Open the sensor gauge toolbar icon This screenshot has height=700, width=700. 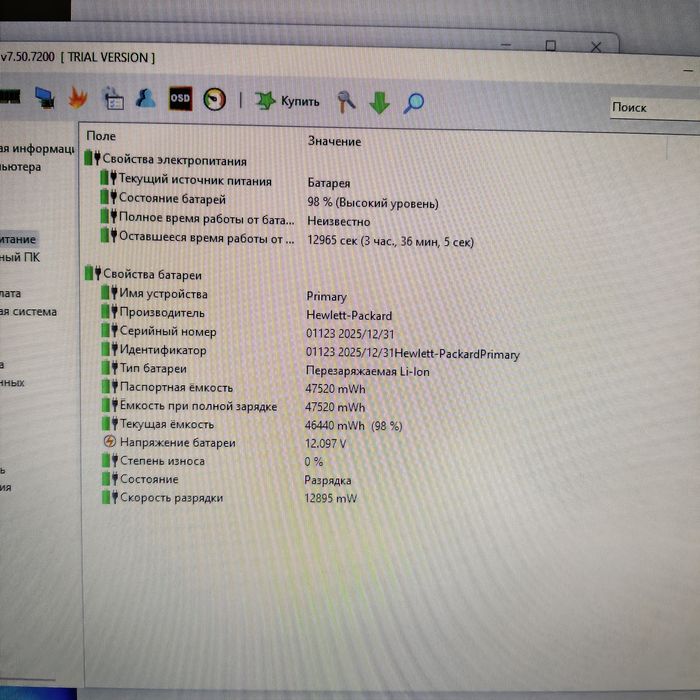coord(214,99)
